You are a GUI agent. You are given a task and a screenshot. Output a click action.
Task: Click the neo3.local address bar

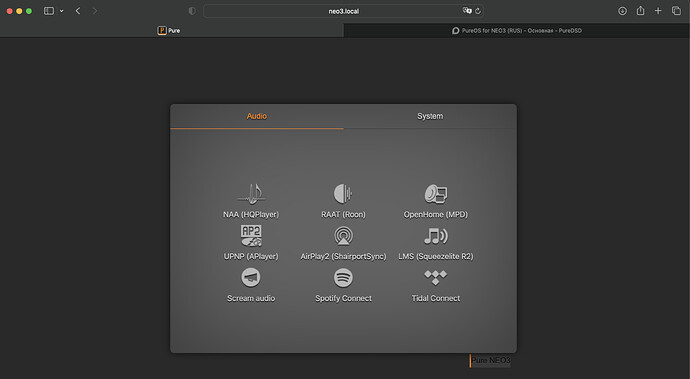pyautogui.click(x=344, y=11)
